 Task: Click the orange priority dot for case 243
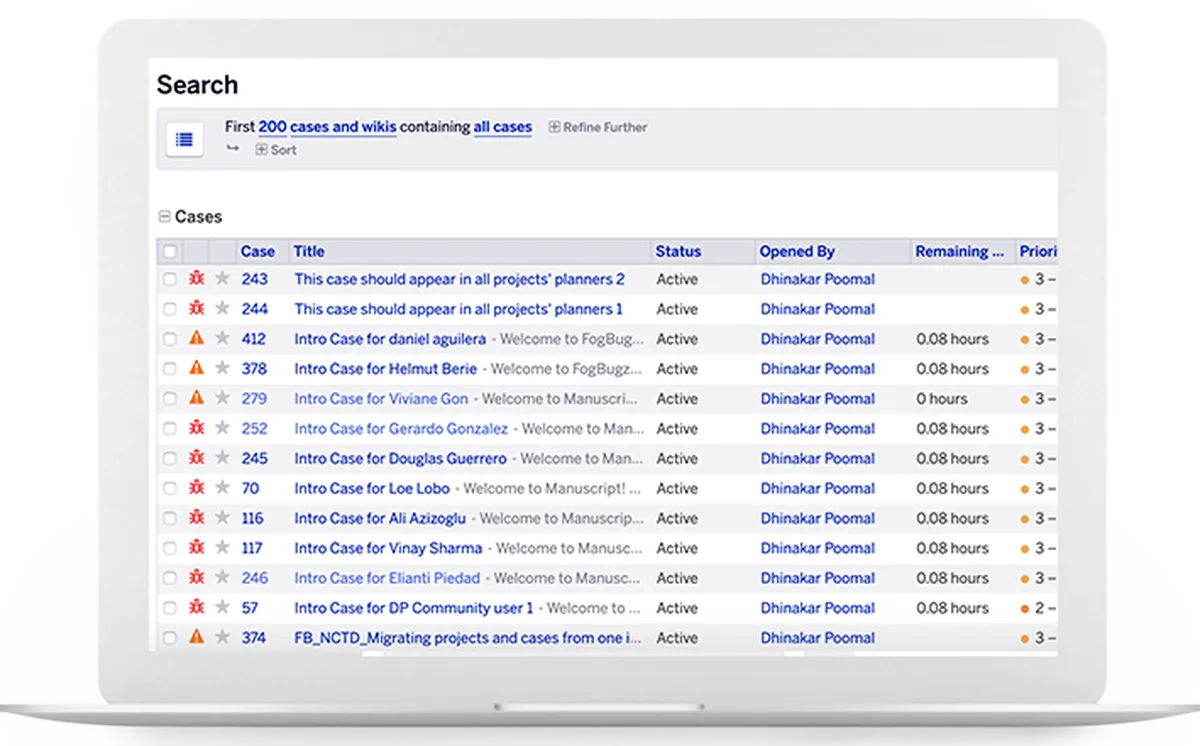[x=1025, y=280]
